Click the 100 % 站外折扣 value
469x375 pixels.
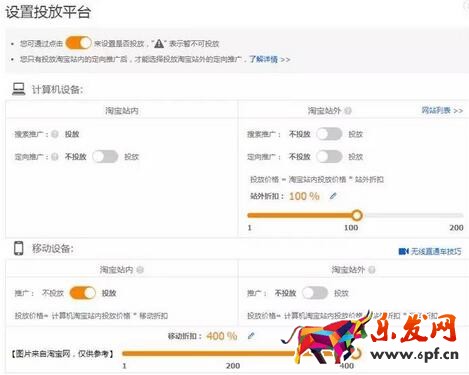point(304,196)
